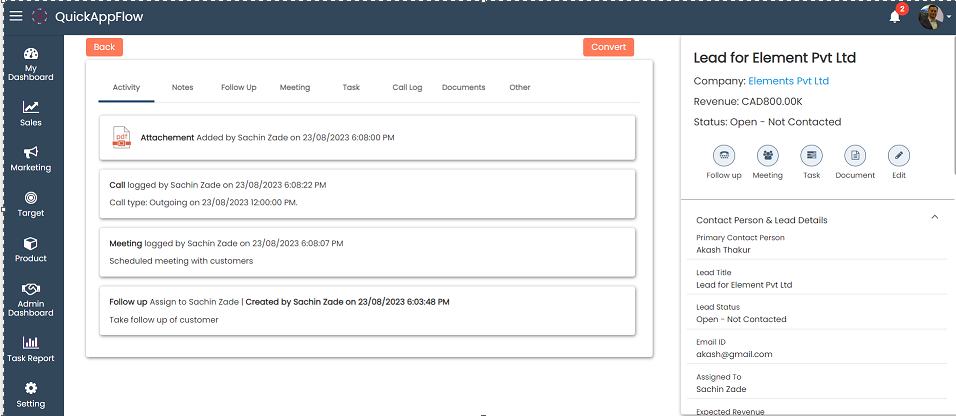Open My Dashboard in sidebar
This screenshot has width=956, height=416.
pos(31,63)
